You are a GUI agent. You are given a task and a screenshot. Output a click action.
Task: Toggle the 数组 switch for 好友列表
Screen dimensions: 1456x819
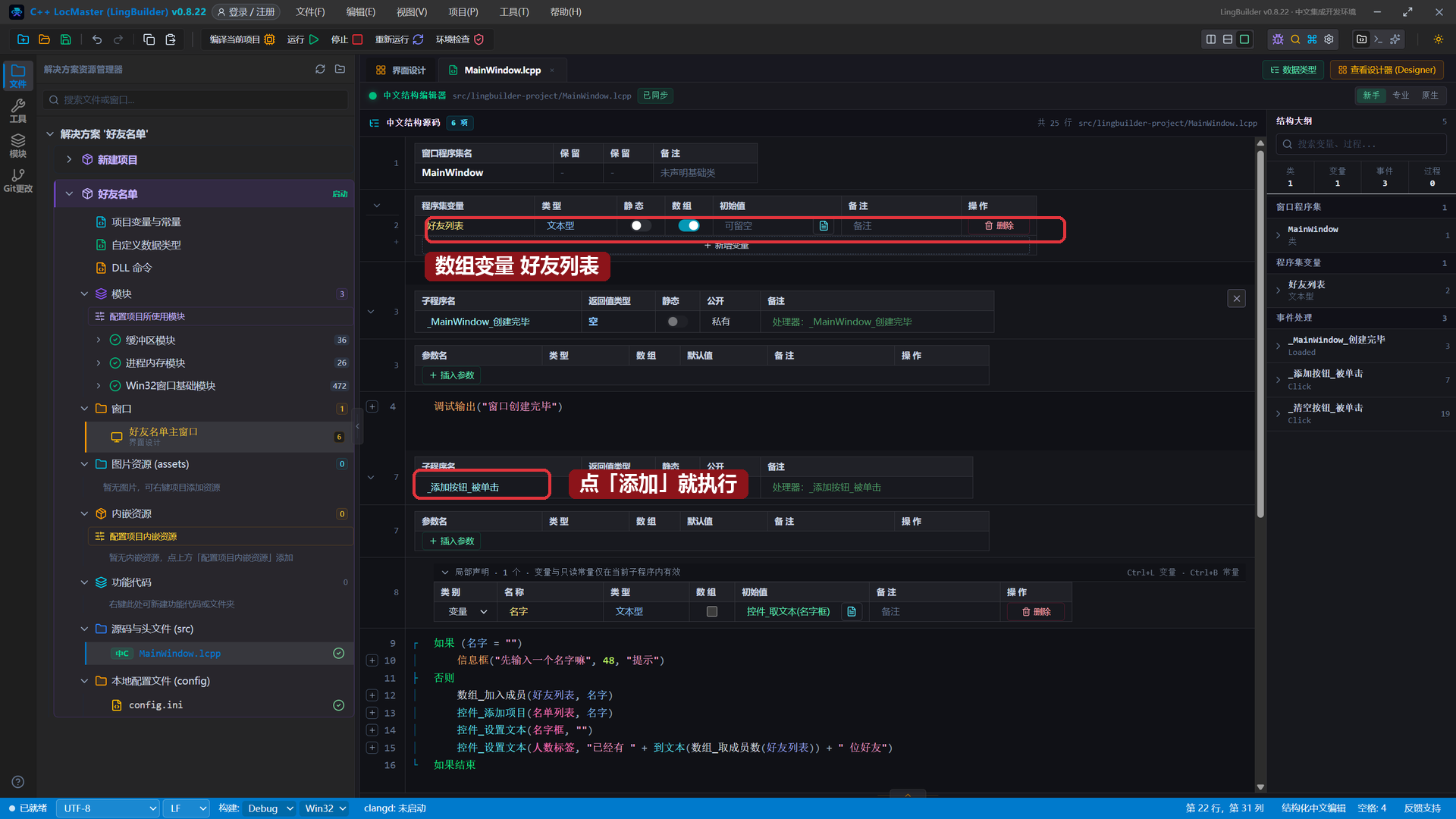(x=689, y=226)
